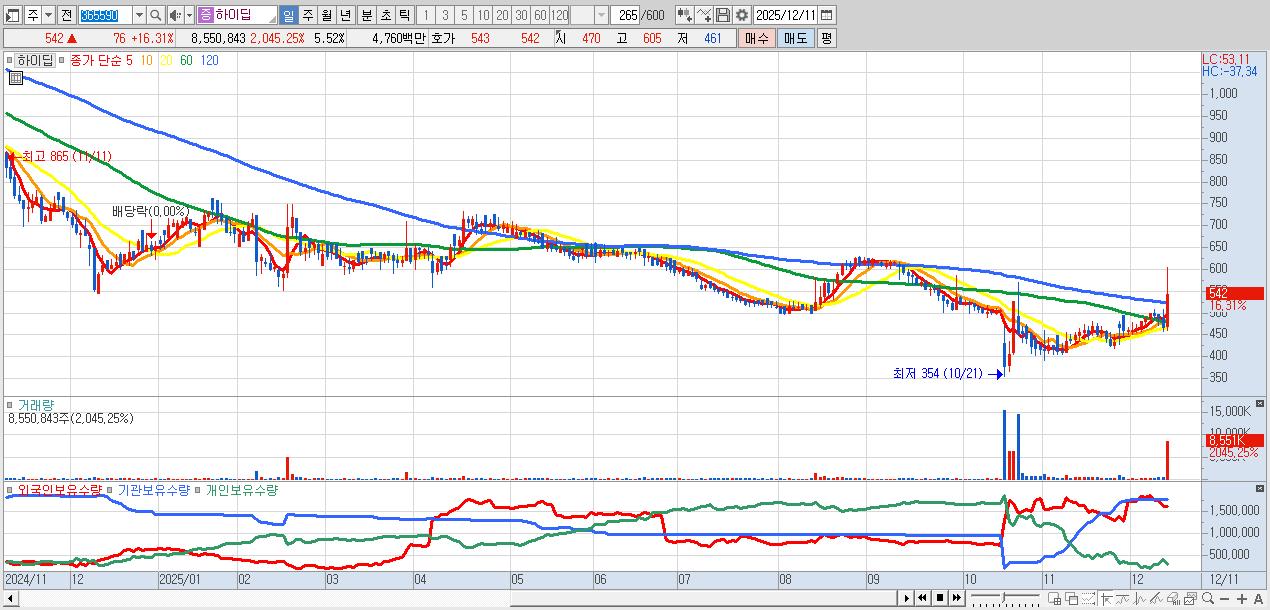Select the 일 daily period toggle
The image size is (1270, 610).
[x=288, y=15]
